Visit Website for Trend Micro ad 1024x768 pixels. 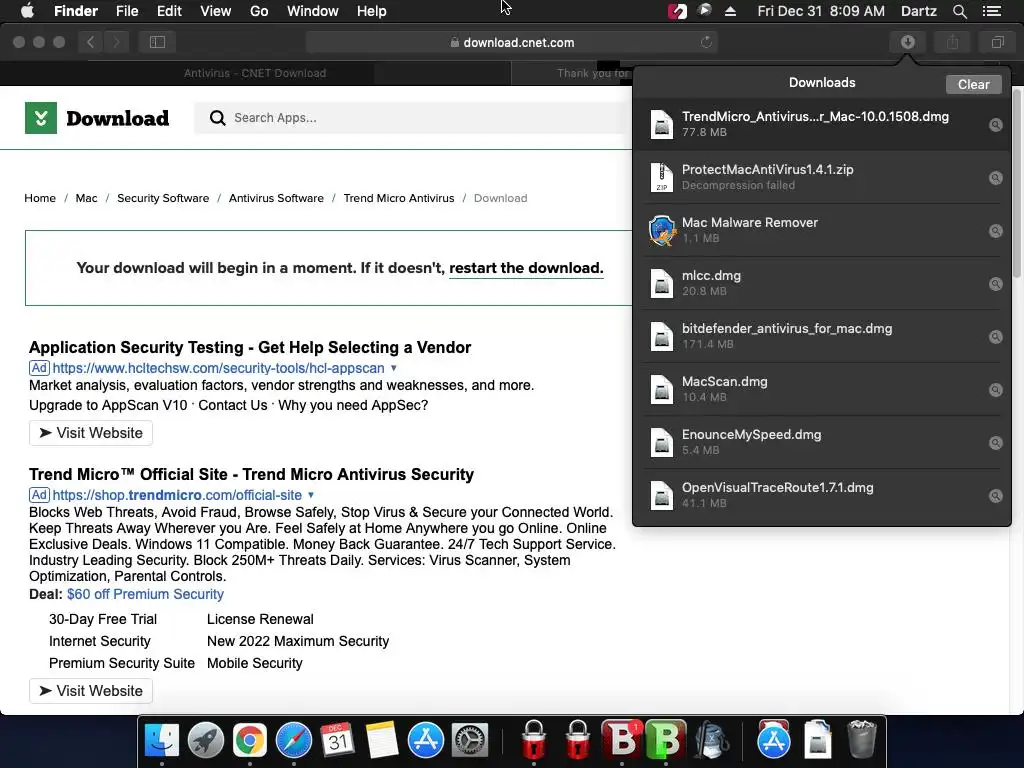pos(91,691)
